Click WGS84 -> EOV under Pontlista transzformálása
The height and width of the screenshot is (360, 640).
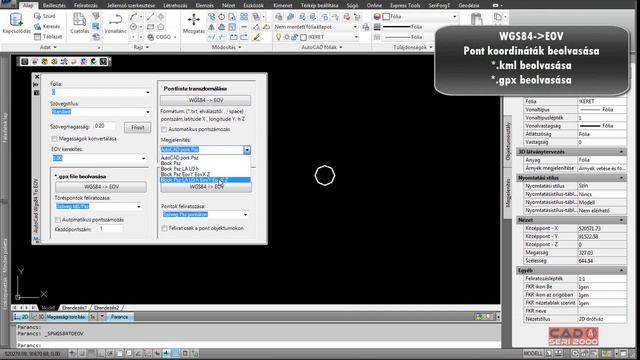click(205, 100)
